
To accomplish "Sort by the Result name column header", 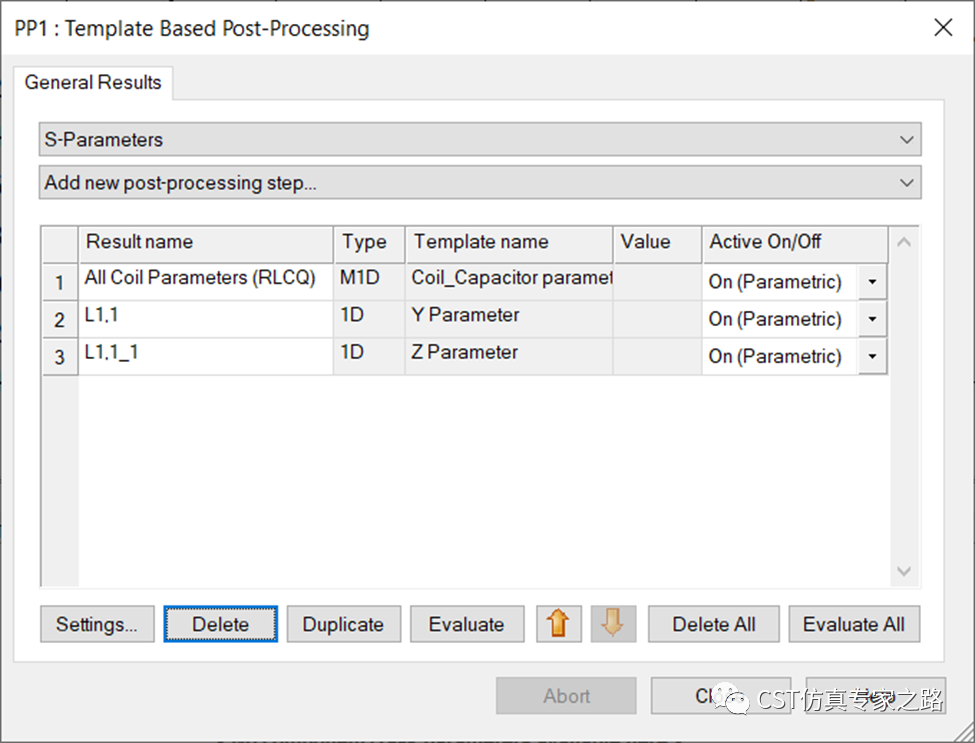I will coord(205,242).
